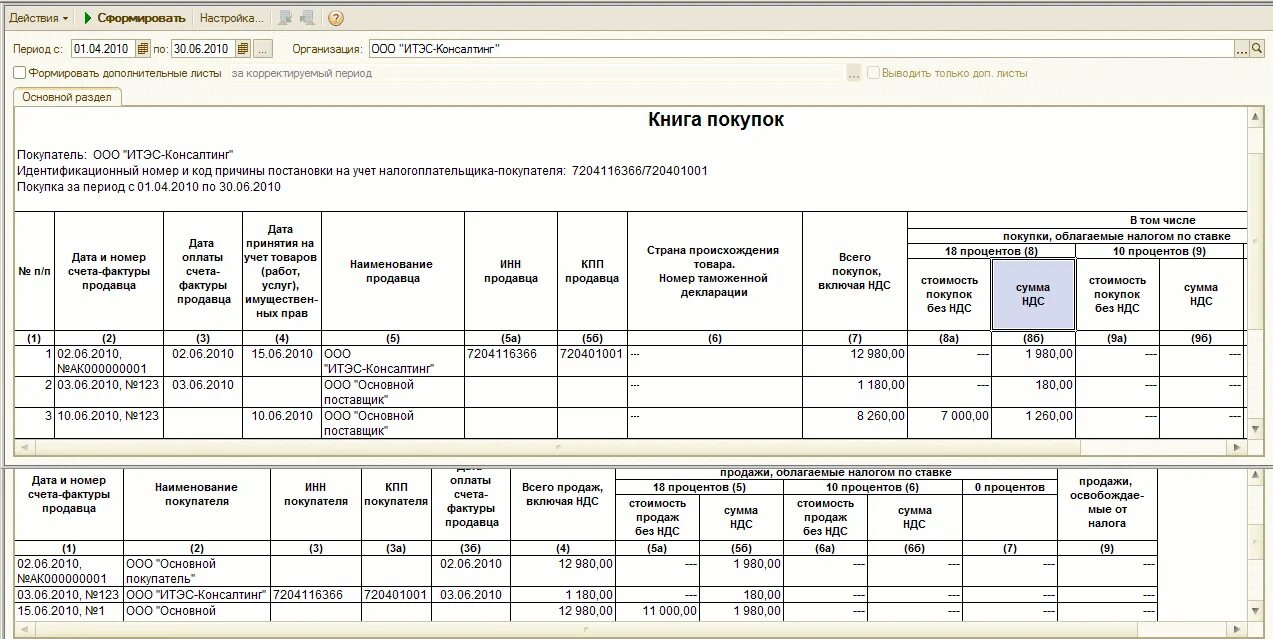Click 15.06.2010, №1 row in sales book
This screenshot has height=639, width=1273.
[x=69, y=611]
